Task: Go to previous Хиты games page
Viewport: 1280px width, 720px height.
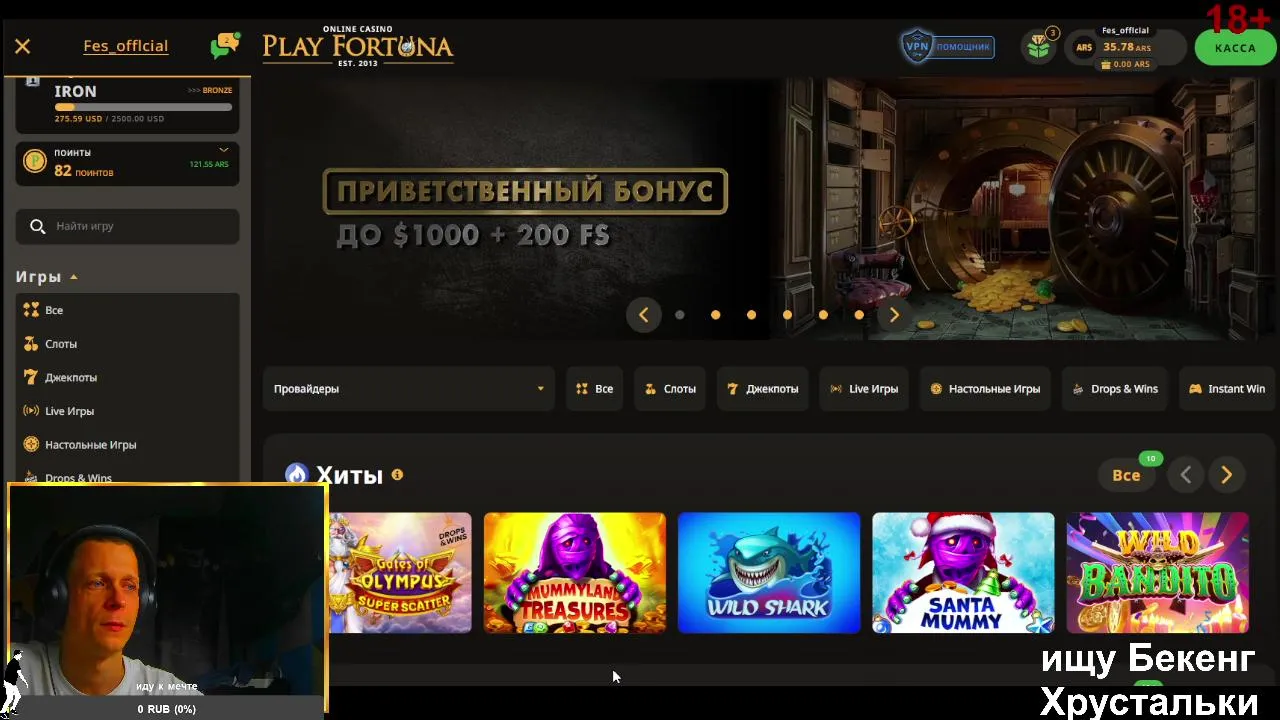Action: point(1186,475)
